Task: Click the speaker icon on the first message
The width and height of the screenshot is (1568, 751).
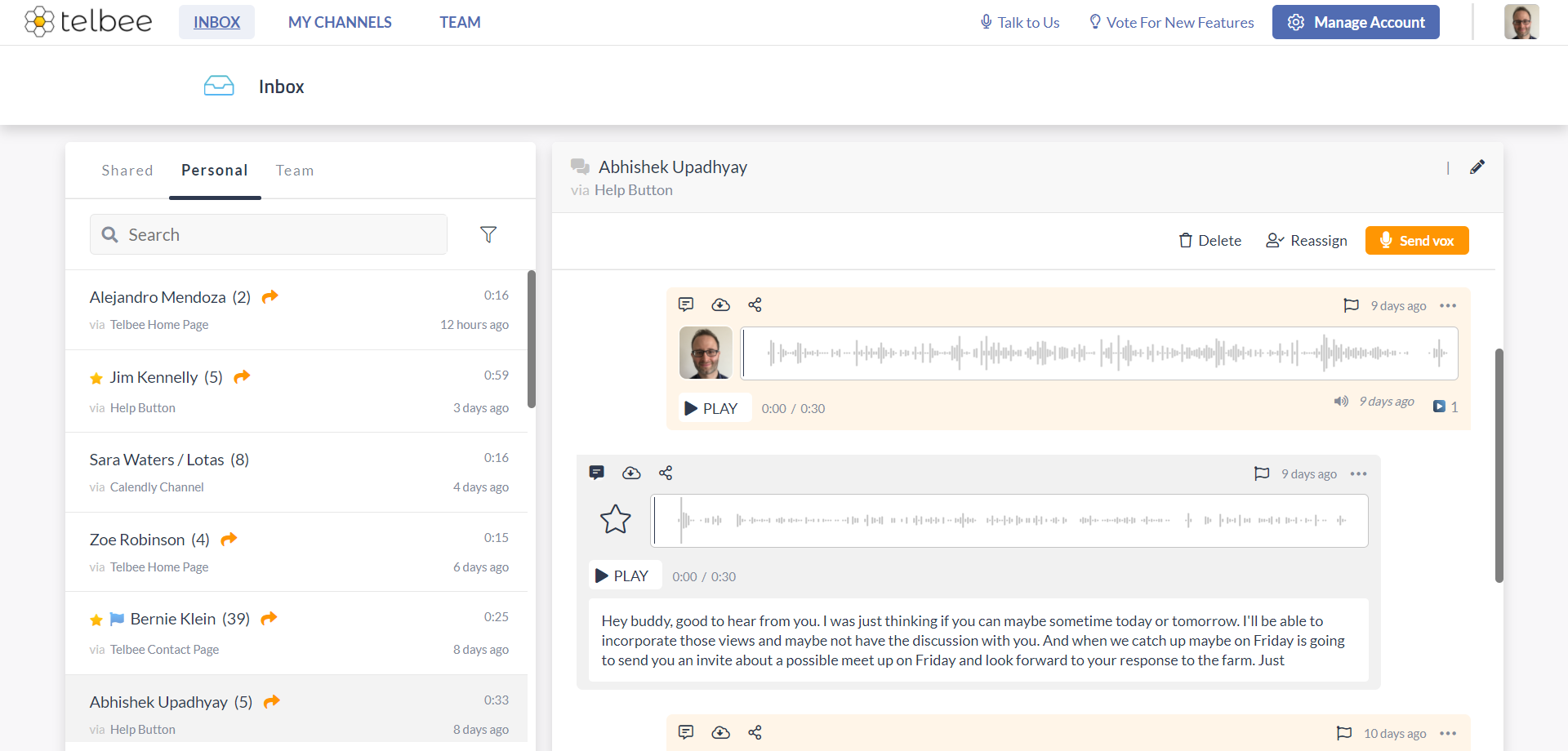Action: click(1340, 401)
